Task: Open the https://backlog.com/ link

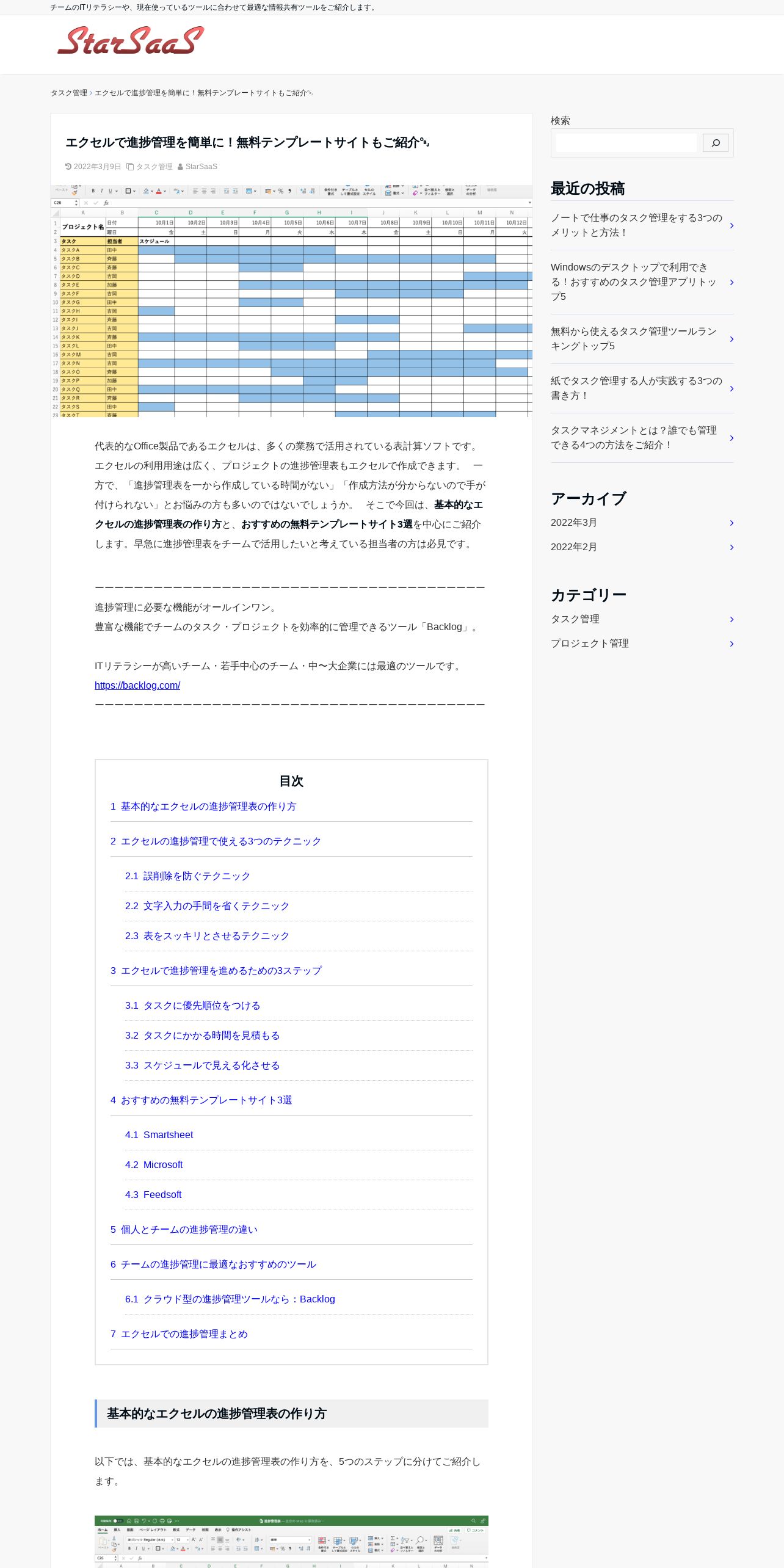Action: point(137,685)
